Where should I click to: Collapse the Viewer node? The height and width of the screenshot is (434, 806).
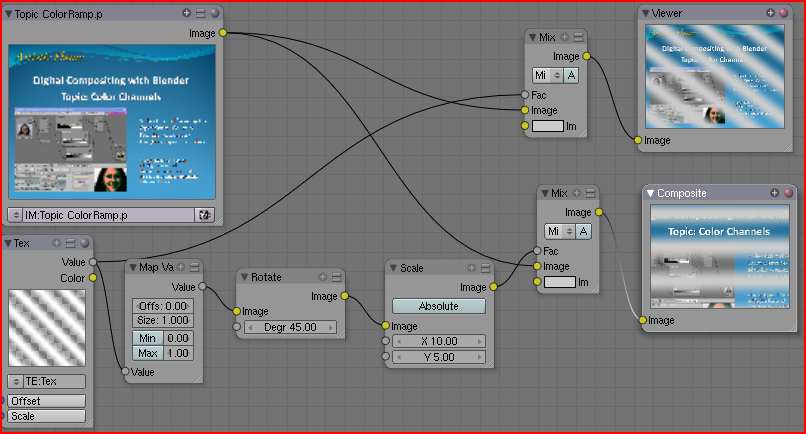point(646,13)
